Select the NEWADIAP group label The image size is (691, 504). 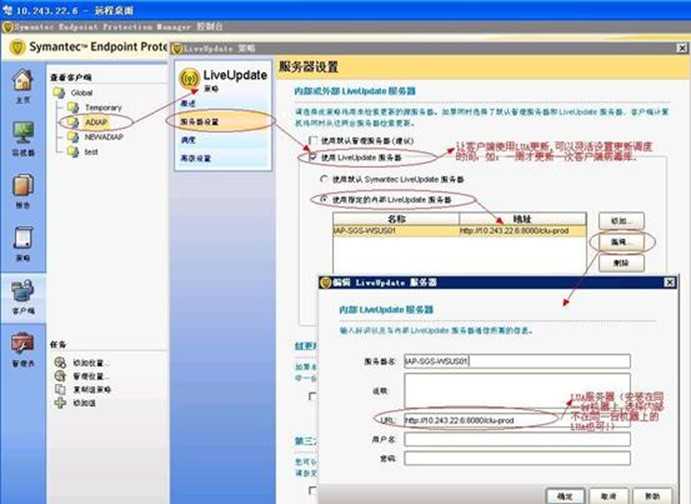pos(104,137)
